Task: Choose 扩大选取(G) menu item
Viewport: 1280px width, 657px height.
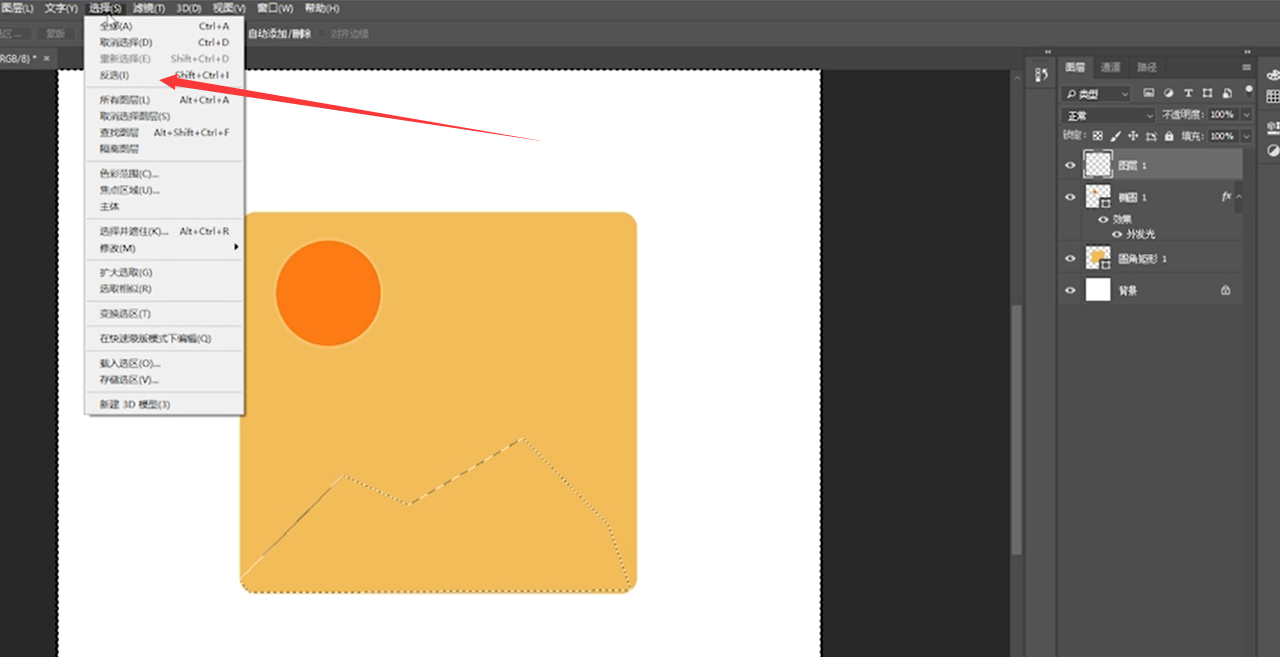Action: [x=165, y=272]
